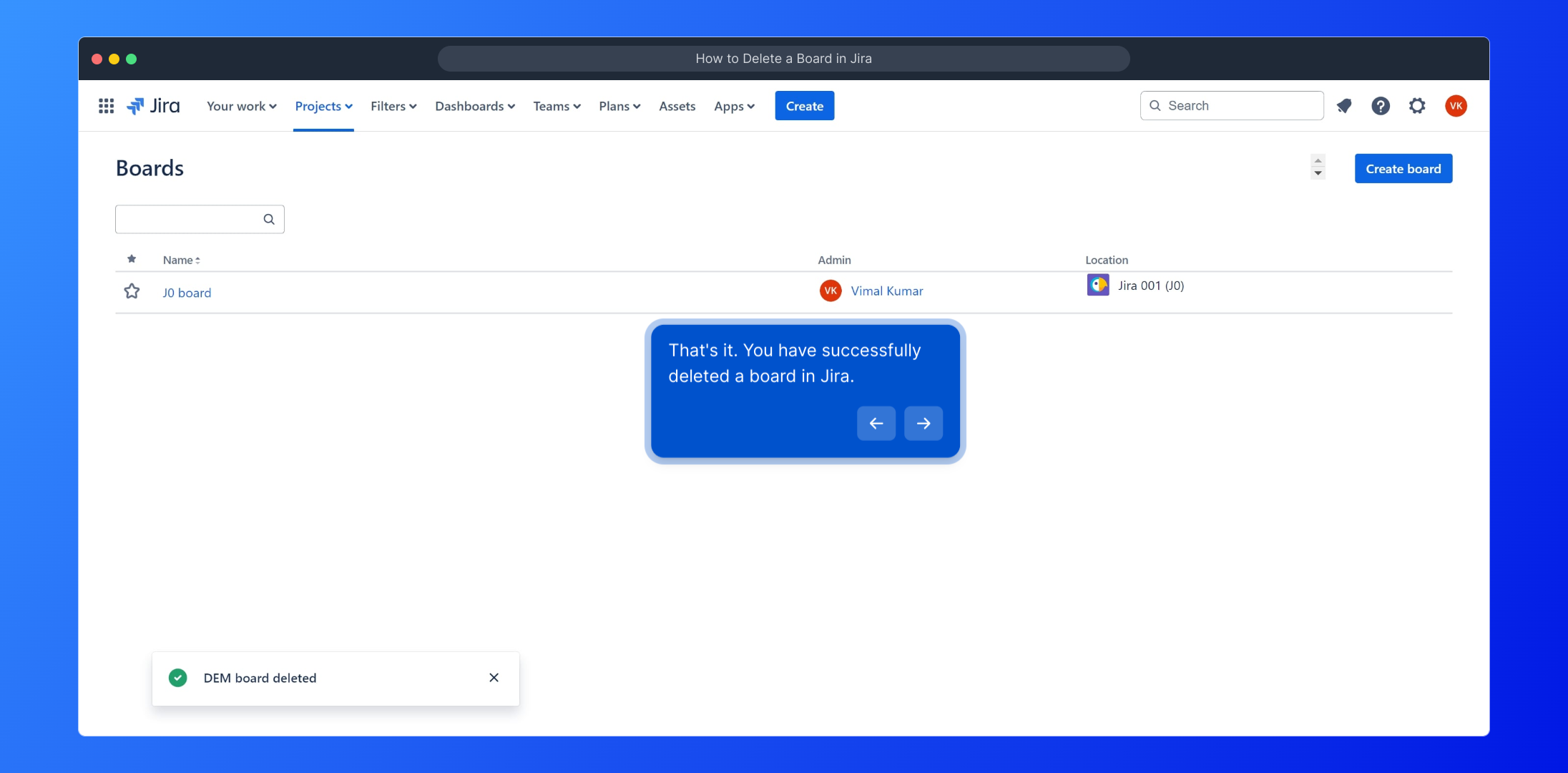Image resolution: width=1568 pixels, height=773 pixels.
Task: Expand the Teams dropdown
Action: (x=557, y=106)
